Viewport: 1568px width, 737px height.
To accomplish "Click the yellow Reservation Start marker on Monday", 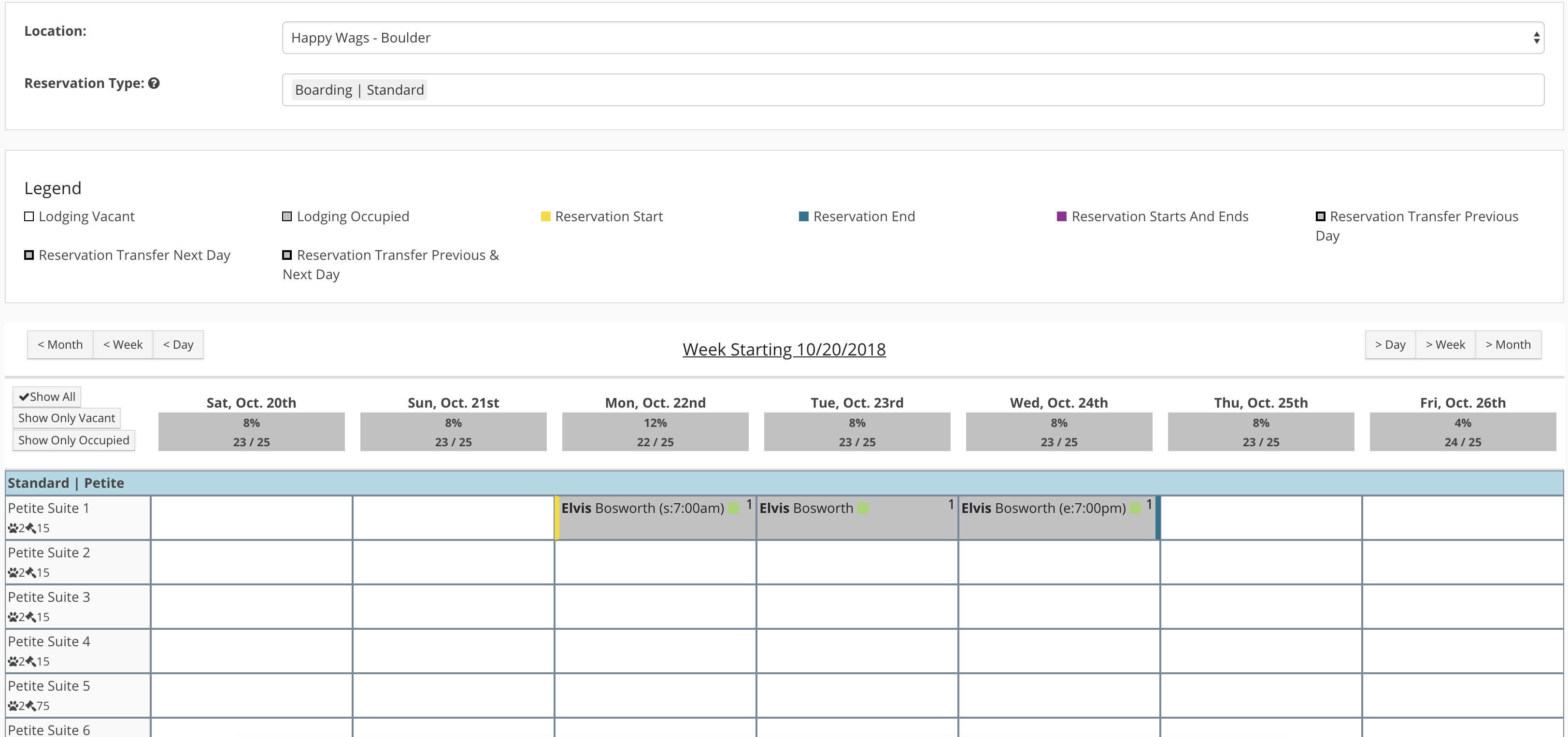I will pos(557,517).
